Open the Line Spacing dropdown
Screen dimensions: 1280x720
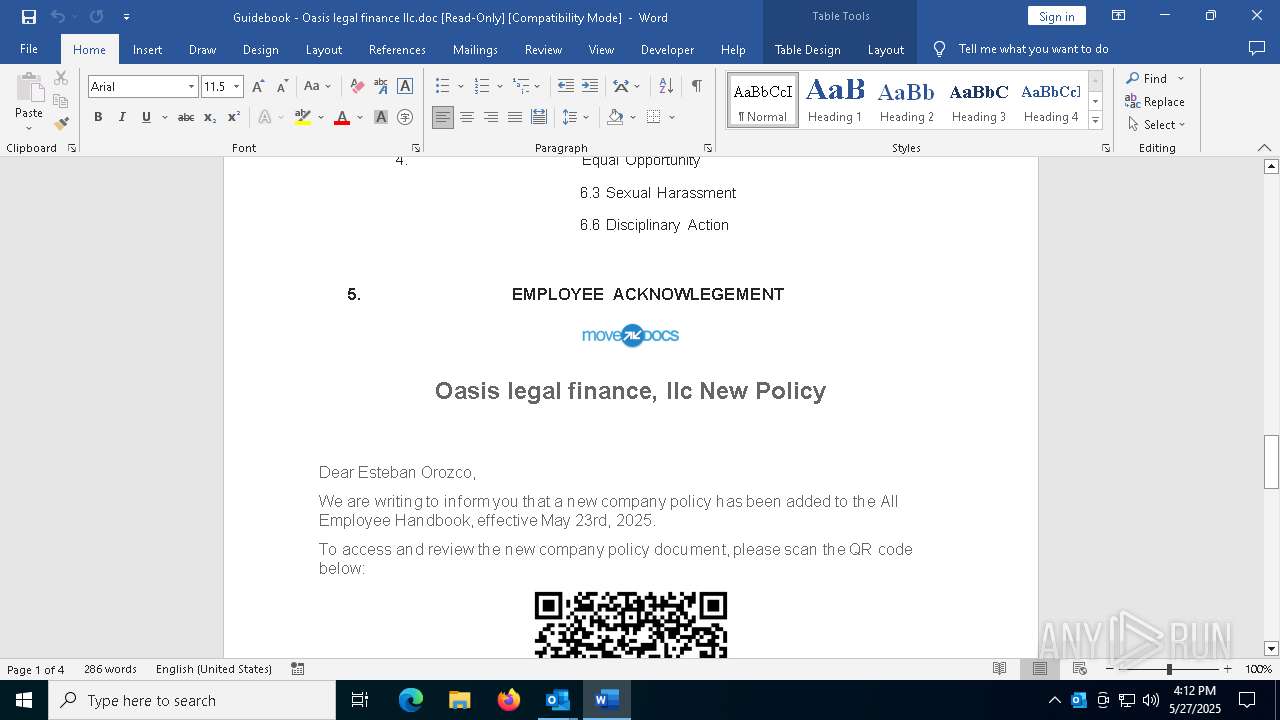pos(575,117)
